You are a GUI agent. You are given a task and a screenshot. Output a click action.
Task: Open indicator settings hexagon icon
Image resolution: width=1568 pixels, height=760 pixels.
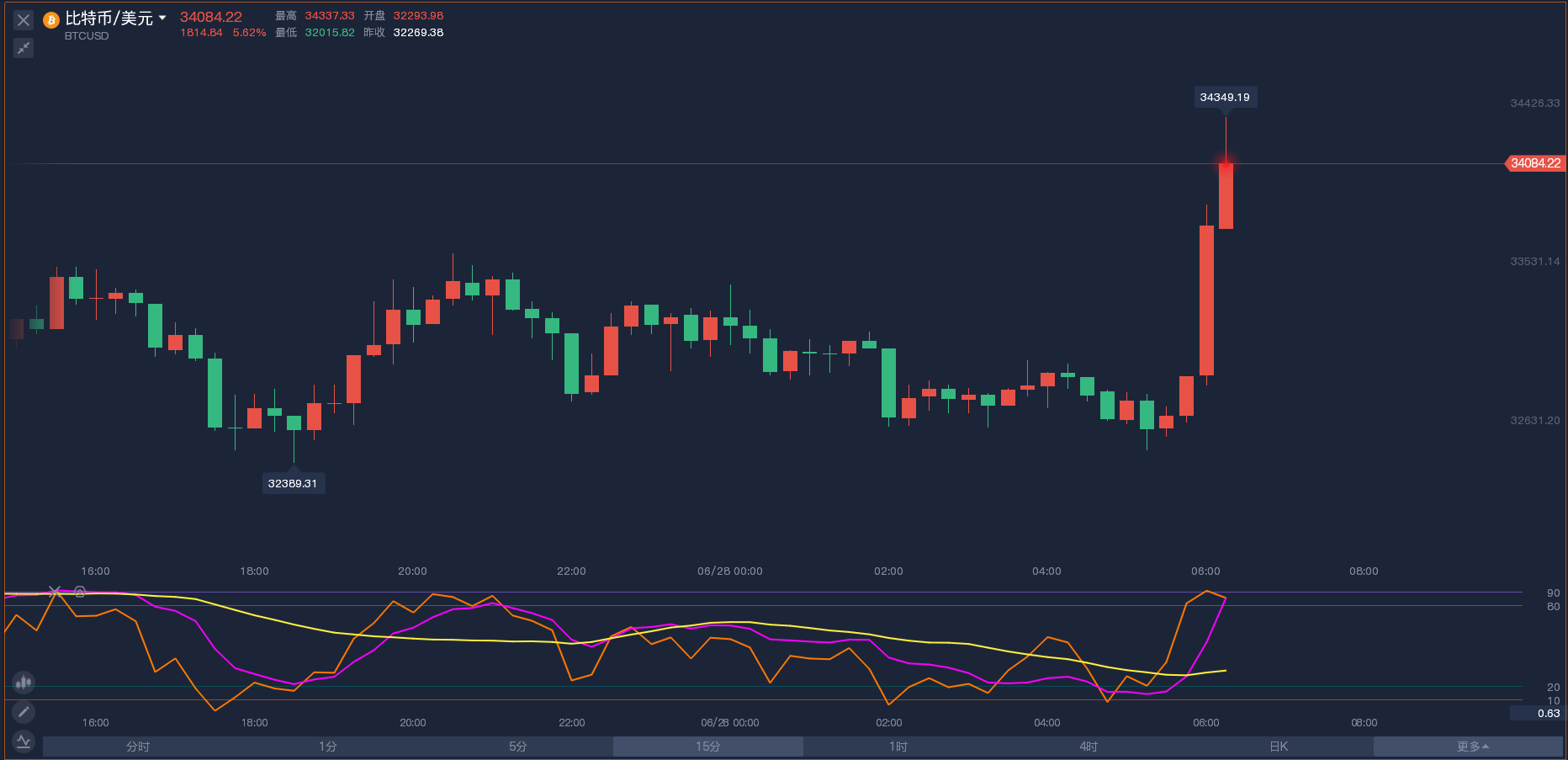coord(80,592)
